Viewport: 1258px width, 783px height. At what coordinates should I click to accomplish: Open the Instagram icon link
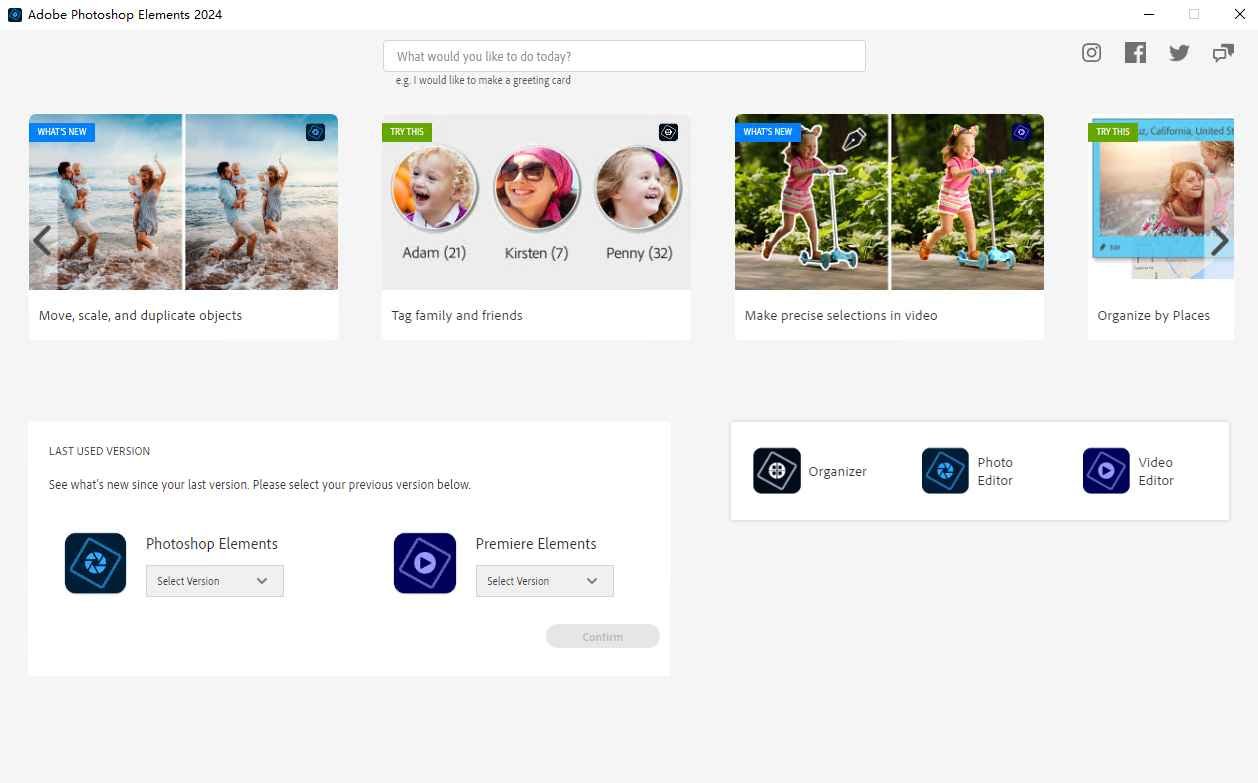[x=1091, y=53]
